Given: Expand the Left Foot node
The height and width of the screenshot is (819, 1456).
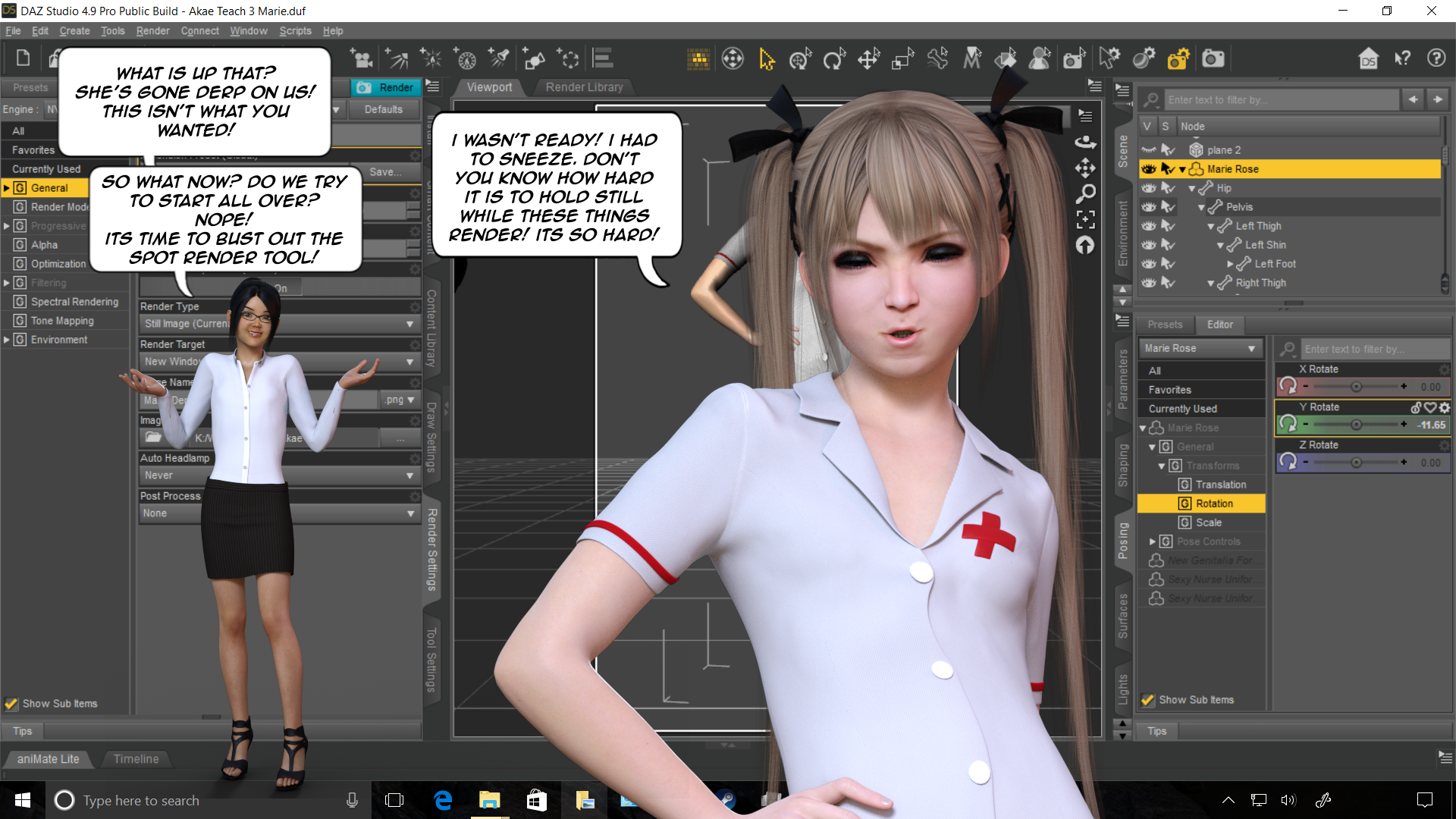Looking at the screenshot, I should (x=1230, y=264).
